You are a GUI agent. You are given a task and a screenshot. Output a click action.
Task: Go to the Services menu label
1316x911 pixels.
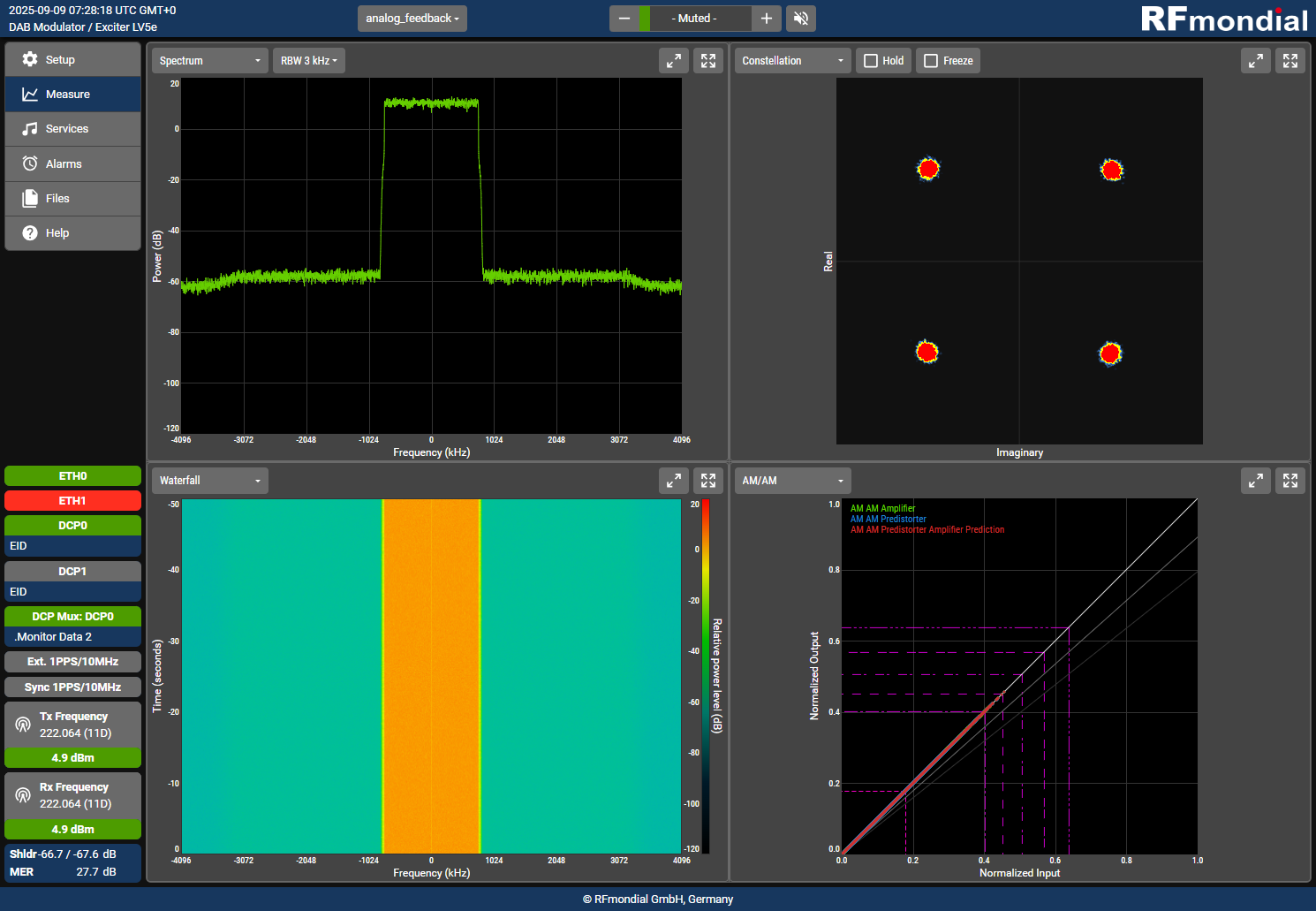[67, 129]
